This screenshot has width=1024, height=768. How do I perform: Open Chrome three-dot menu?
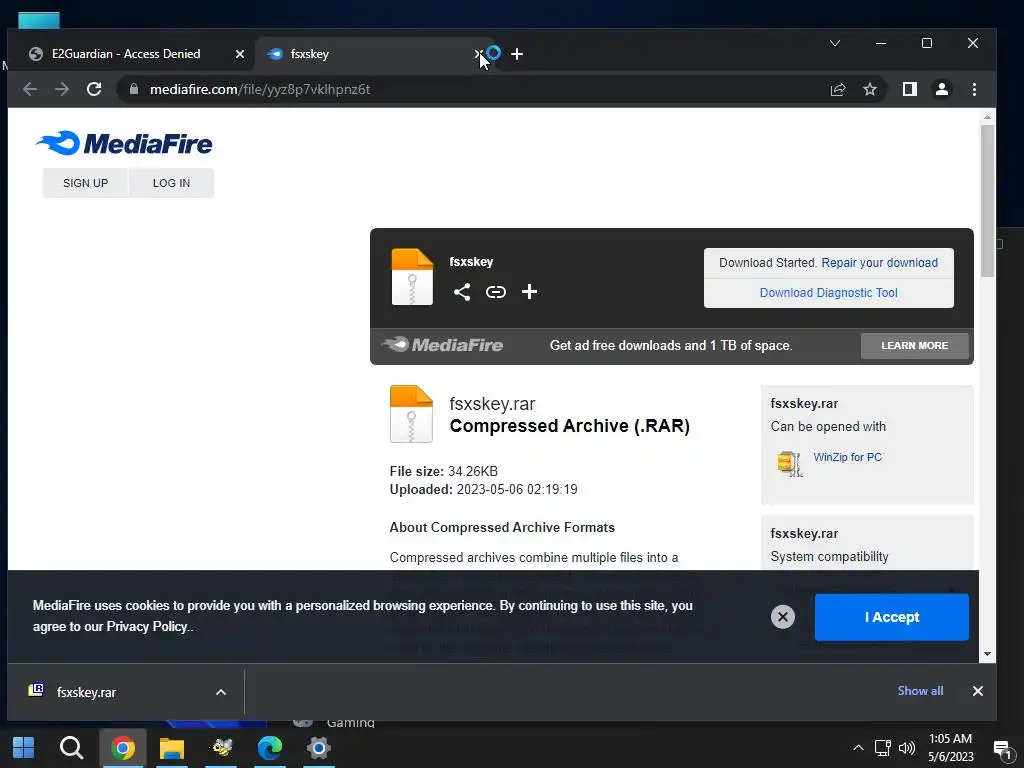tap(974, 89)
